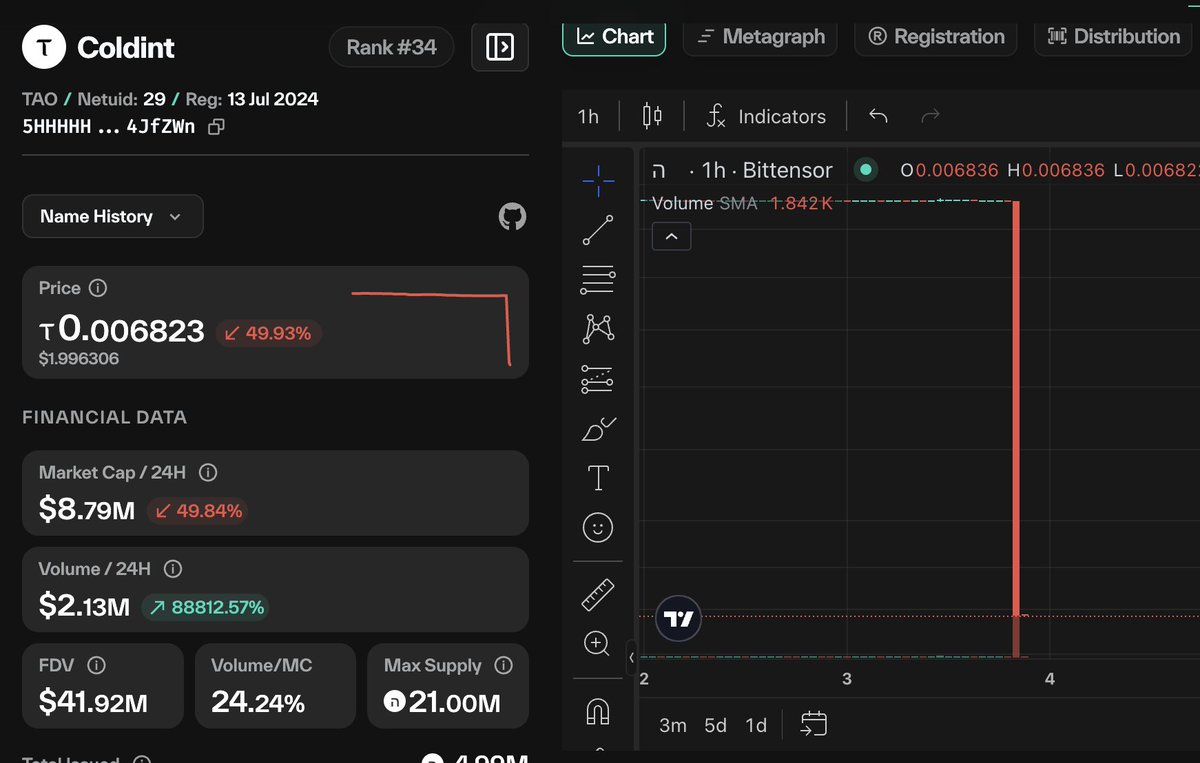Select the XABCD pattern tool
The width and height of the screenshot is (1200, 763).
click(x=598, y=328)
